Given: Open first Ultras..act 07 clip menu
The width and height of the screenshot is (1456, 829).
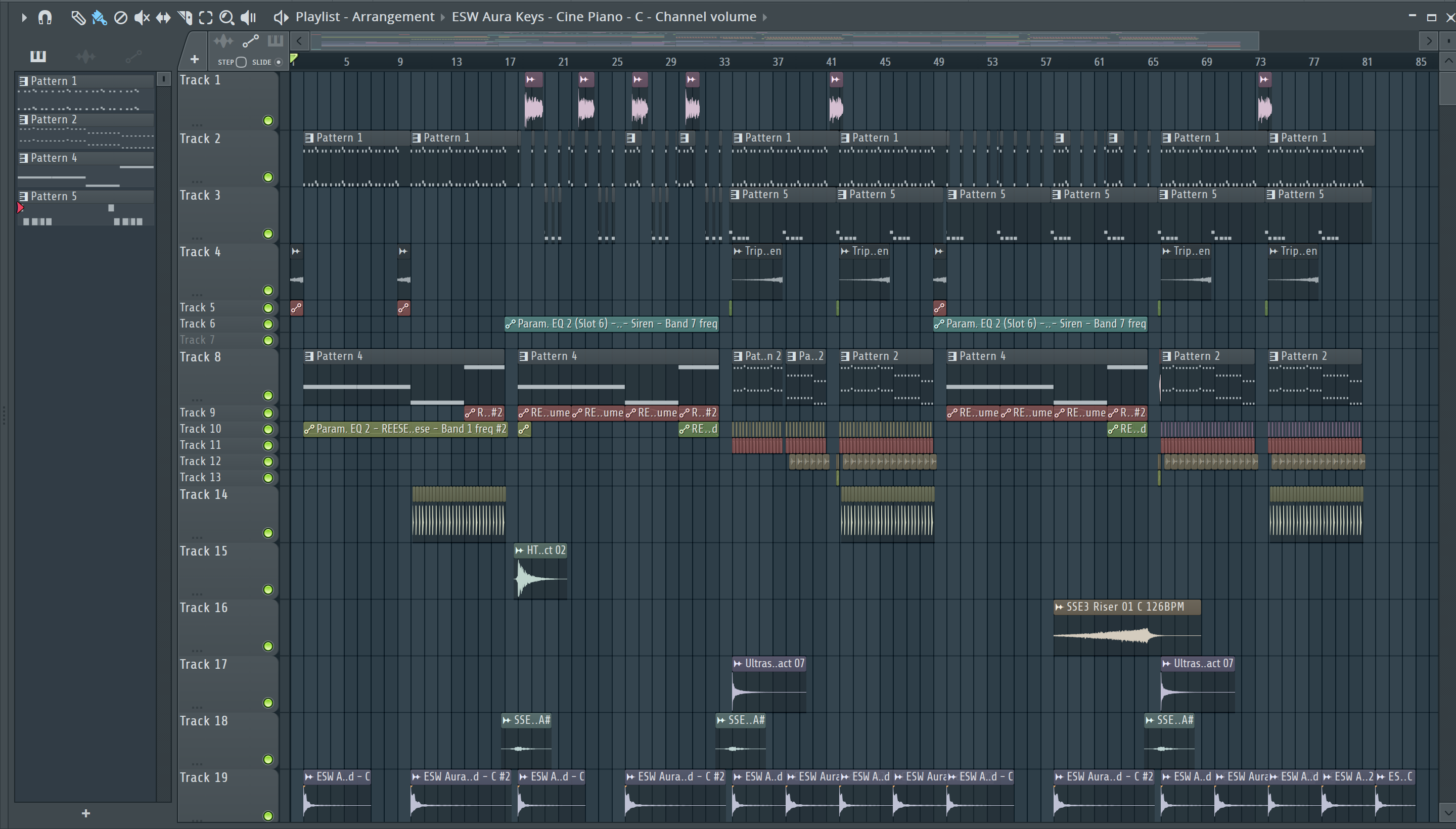Looking at the screenshot, I should click(738, 663).
